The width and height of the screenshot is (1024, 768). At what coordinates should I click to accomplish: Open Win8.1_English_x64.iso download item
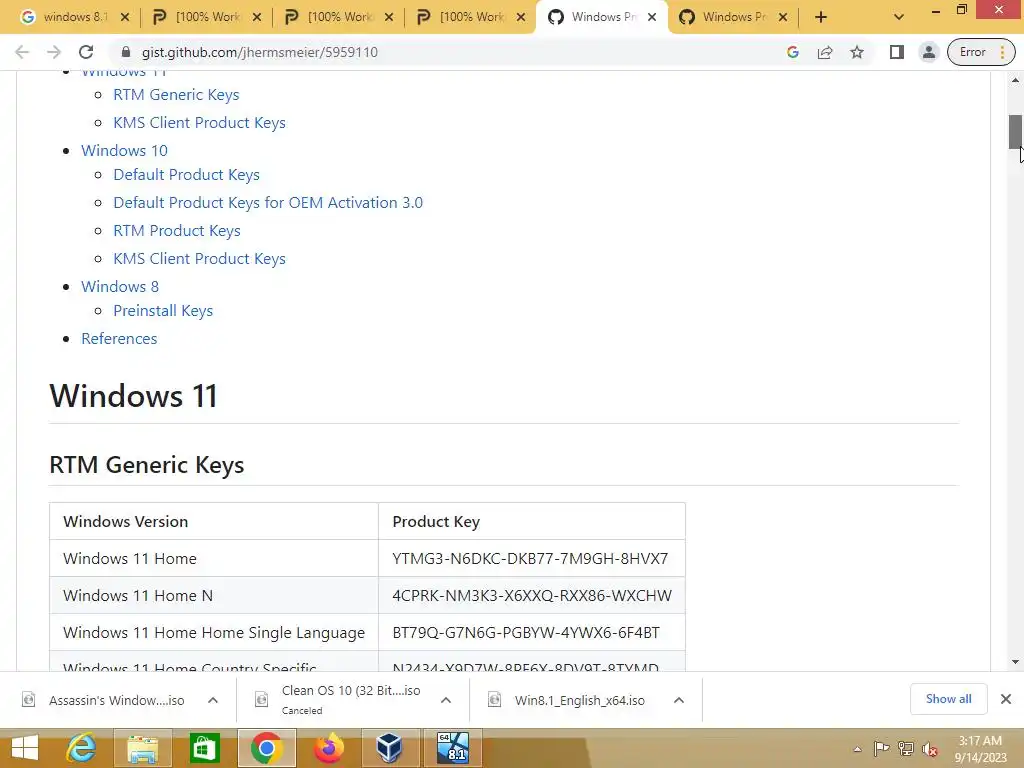[x=568, y=700]
